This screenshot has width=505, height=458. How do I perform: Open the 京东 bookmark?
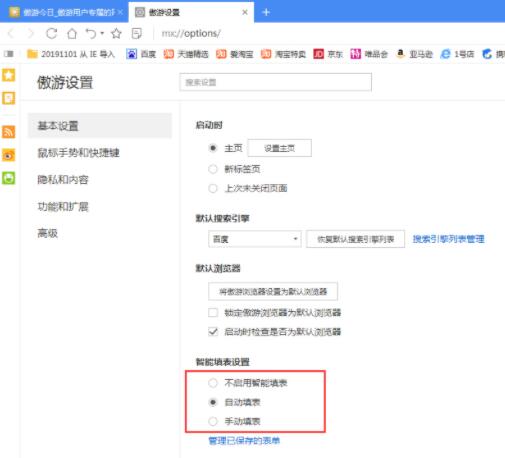[x=328, y=54]
